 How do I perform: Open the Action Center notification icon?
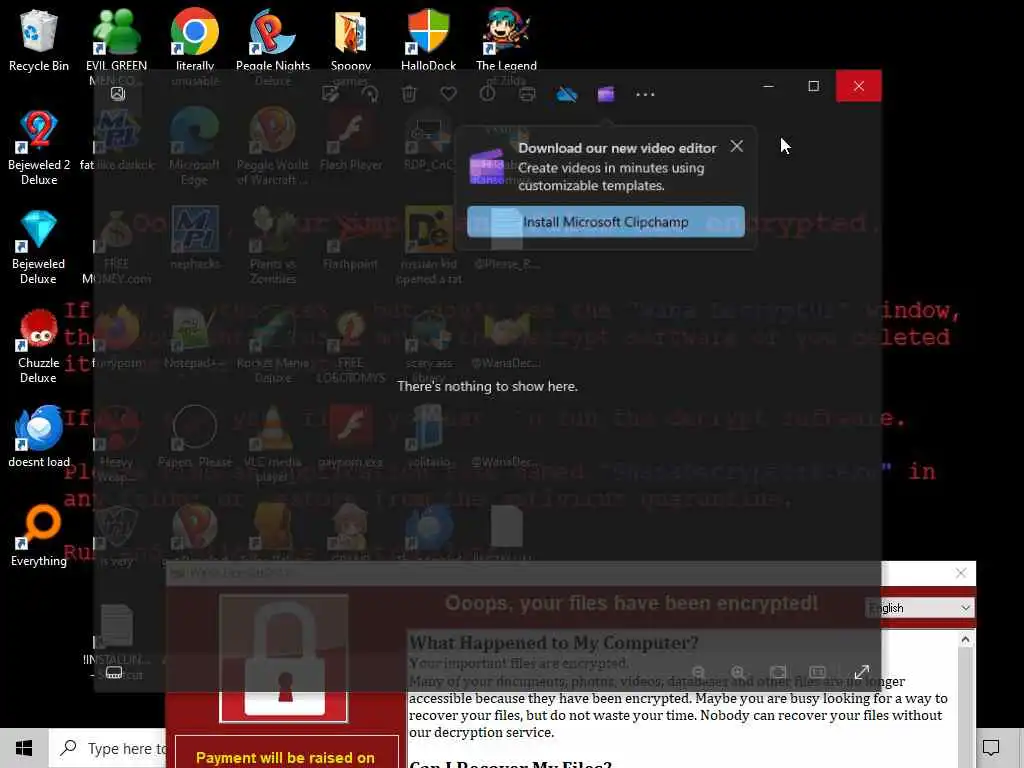pyautogui.click(x=991, y=748)
